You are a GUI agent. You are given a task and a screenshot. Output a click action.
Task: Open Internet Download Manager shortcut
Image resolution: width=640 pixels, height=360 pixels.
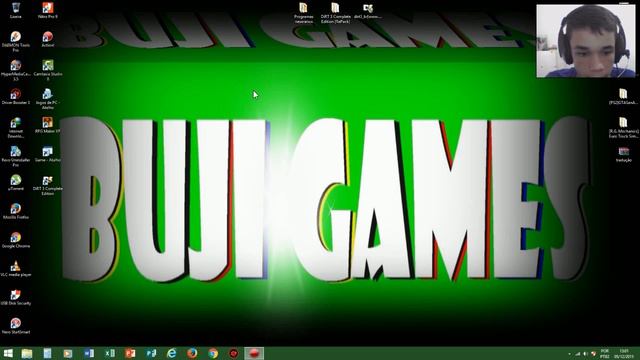[16, 127]
